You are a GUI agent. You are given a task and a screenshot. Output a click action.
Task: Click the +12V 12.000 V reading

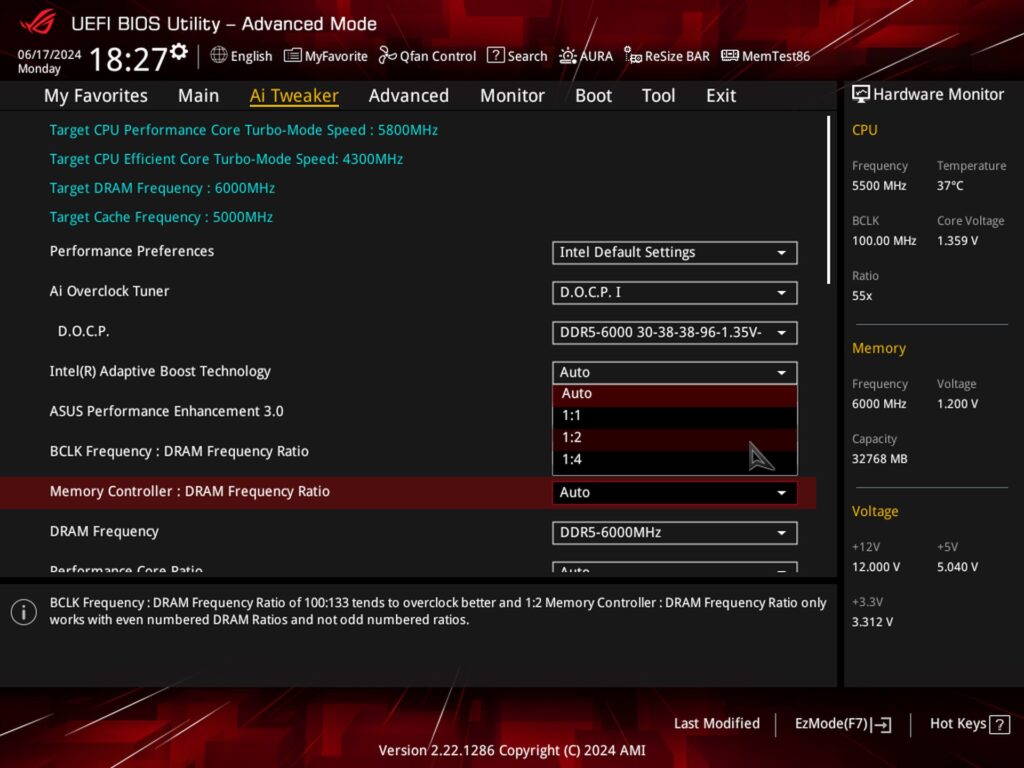click(x=876, y=568)
